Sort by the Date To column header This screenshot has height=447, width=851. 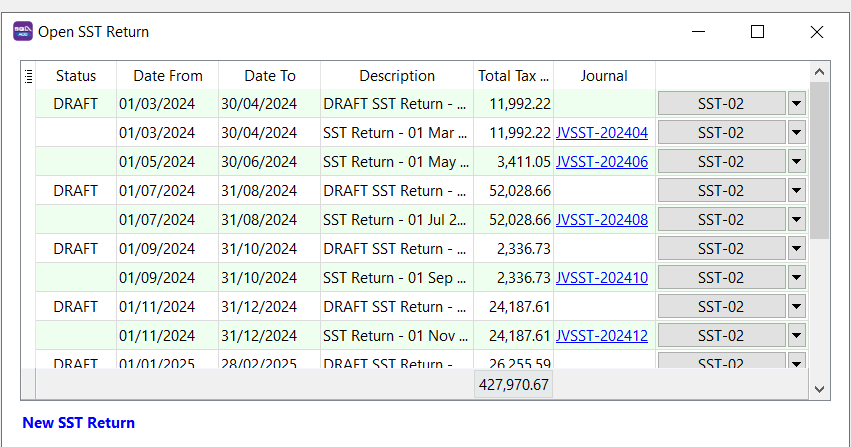(x=270, y=76)
